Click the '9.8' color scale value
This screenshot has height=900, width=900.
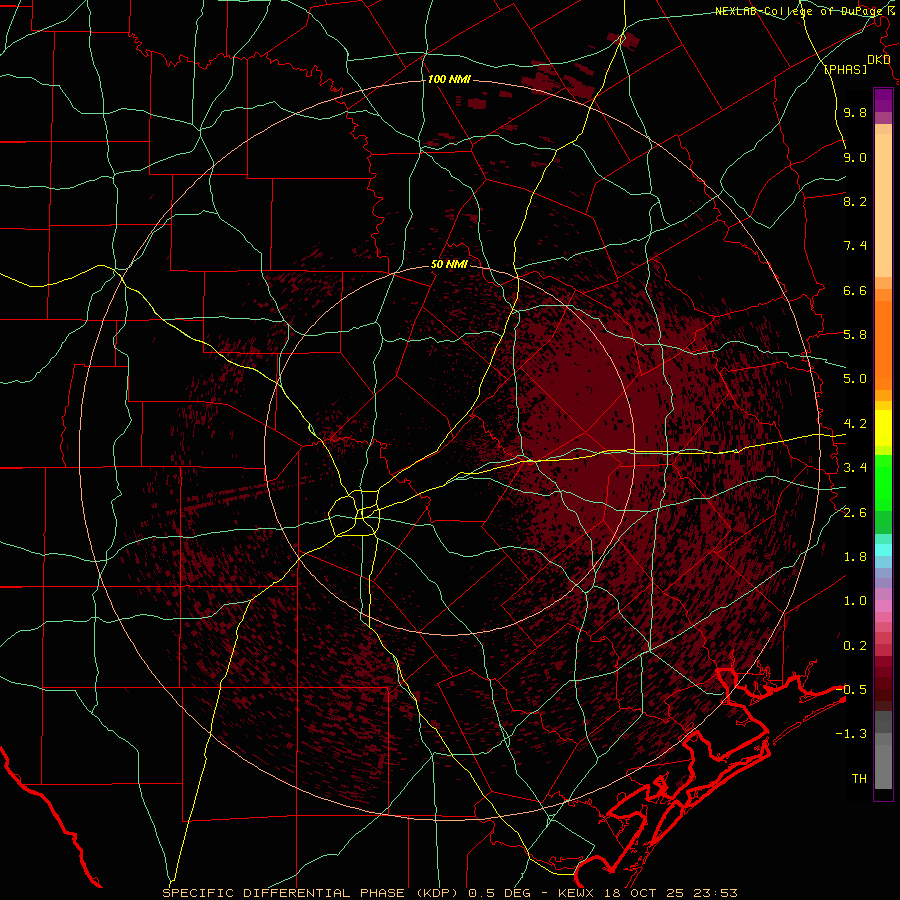click(855, 112)
